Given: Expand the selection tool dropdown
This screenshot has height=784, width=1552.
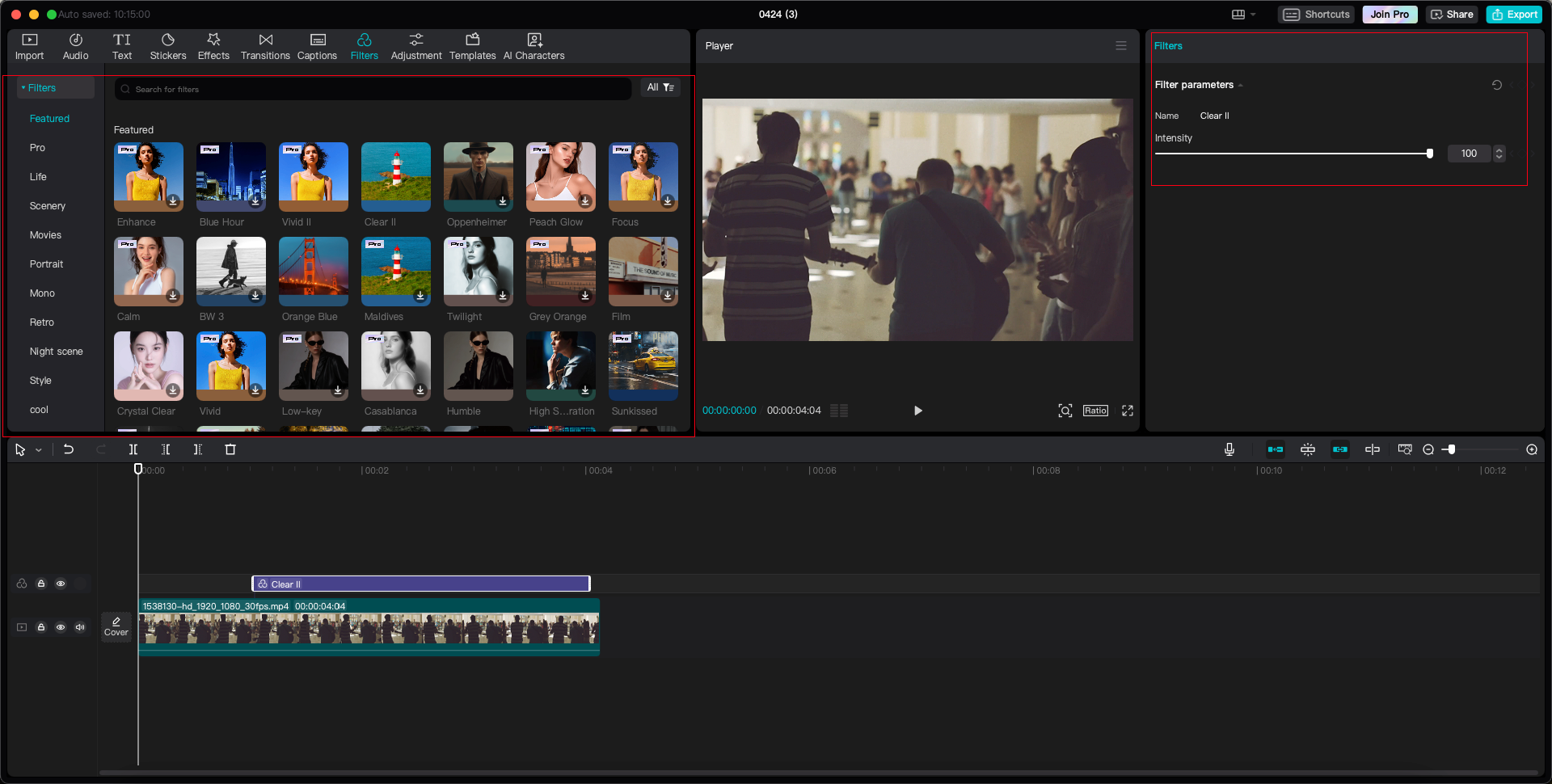Looking at the screenshot, I should click(37, 449).
